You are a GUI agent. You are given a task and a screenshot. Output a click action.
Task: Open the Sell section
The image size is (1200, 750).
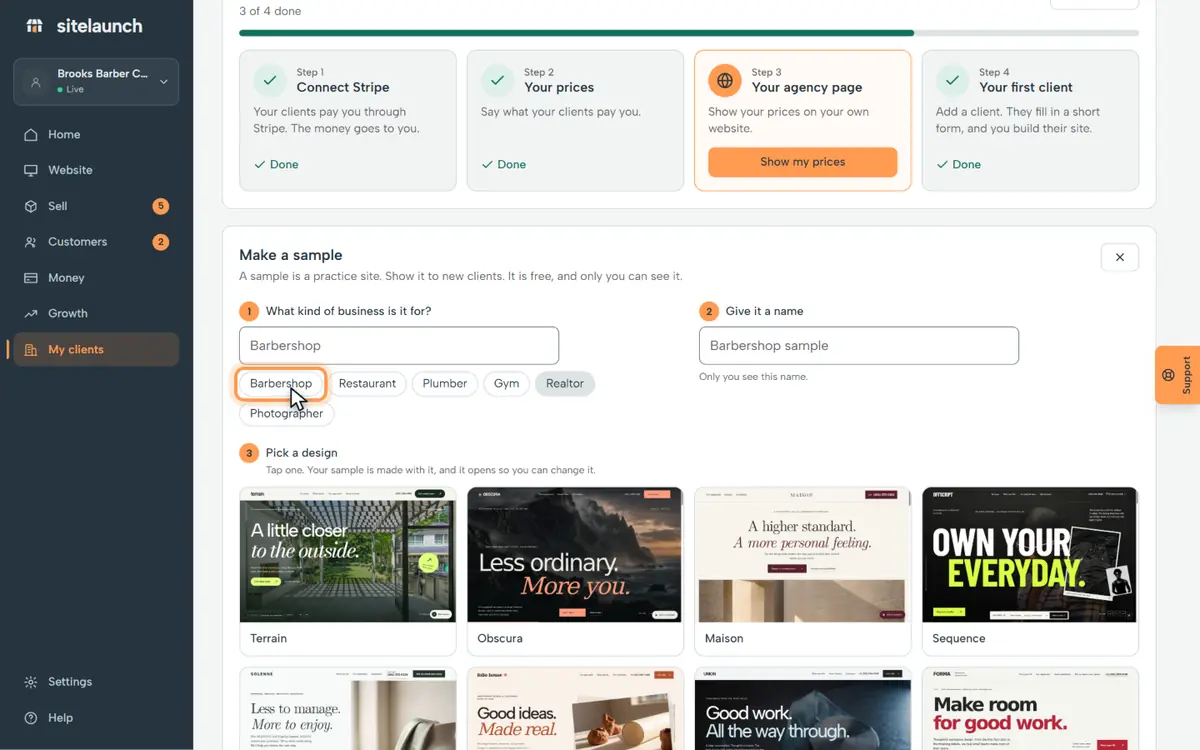click(96, 206)
